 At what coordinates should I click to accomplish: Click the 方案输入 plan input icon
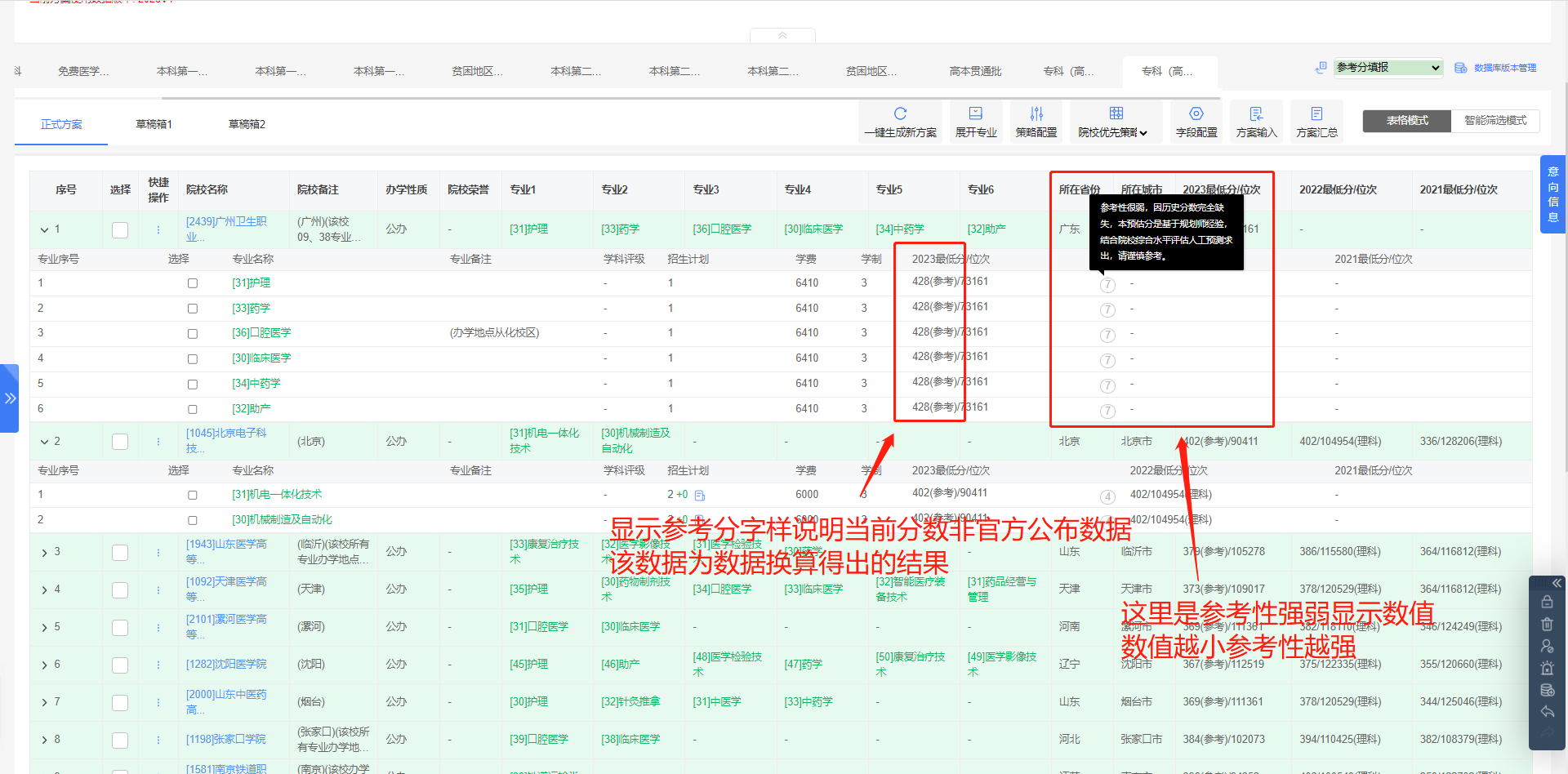click(x=1256, y=113)
